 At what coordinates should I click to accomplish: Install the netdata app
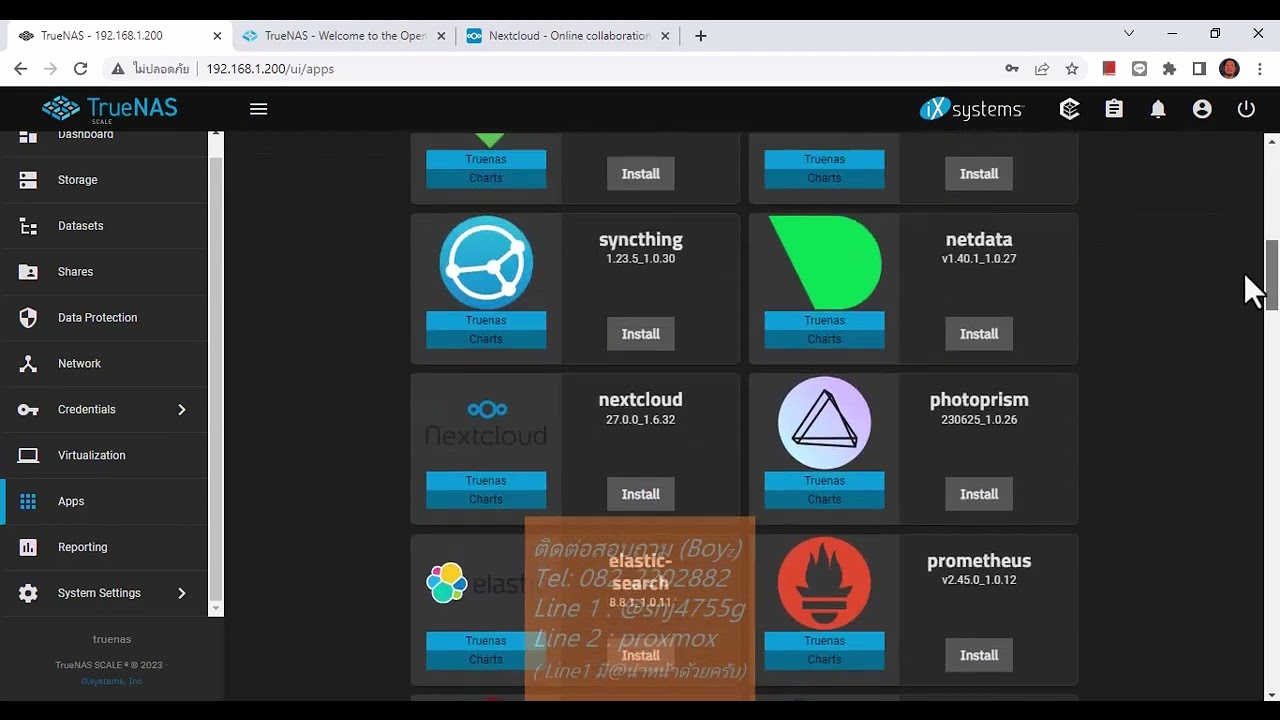coord(979,334)
